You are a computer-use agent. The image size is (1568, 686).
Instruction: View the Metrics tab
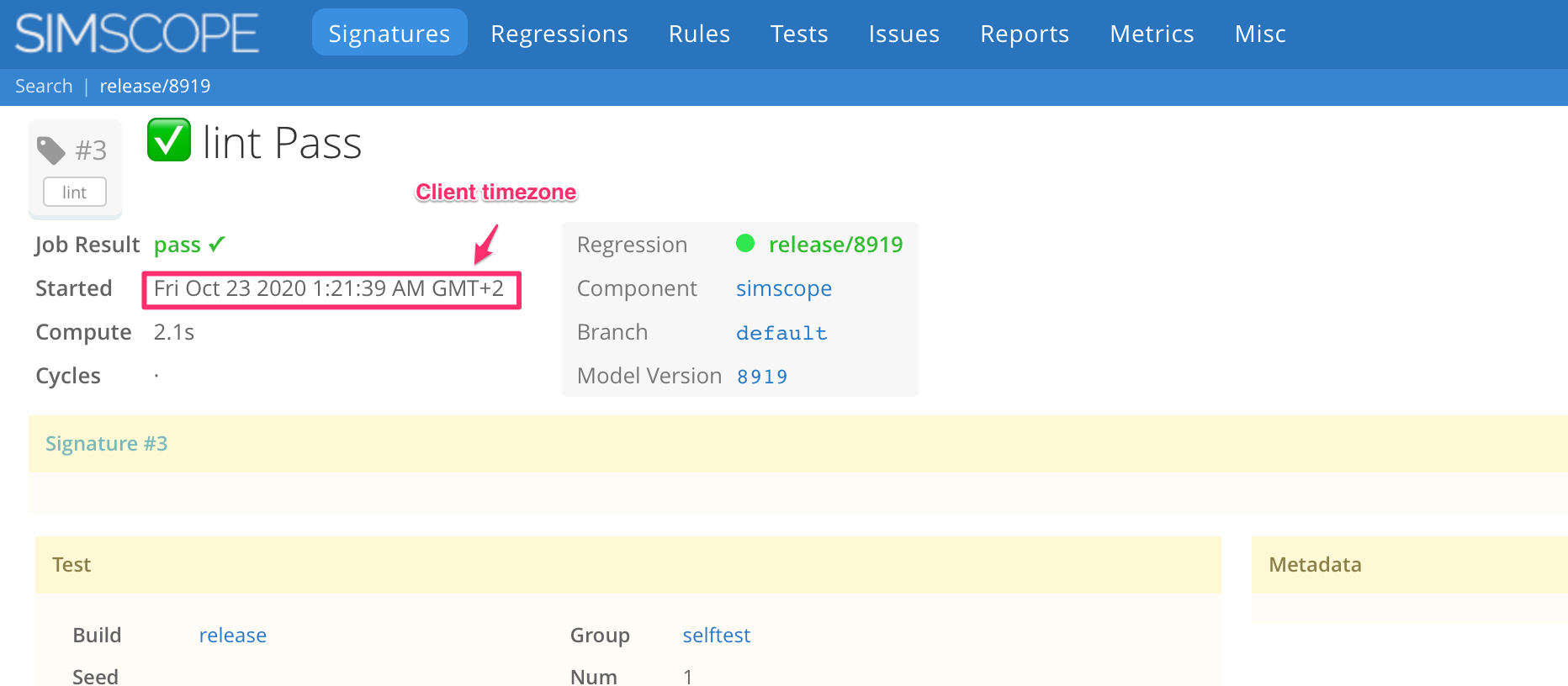[x=1152, y=34]
